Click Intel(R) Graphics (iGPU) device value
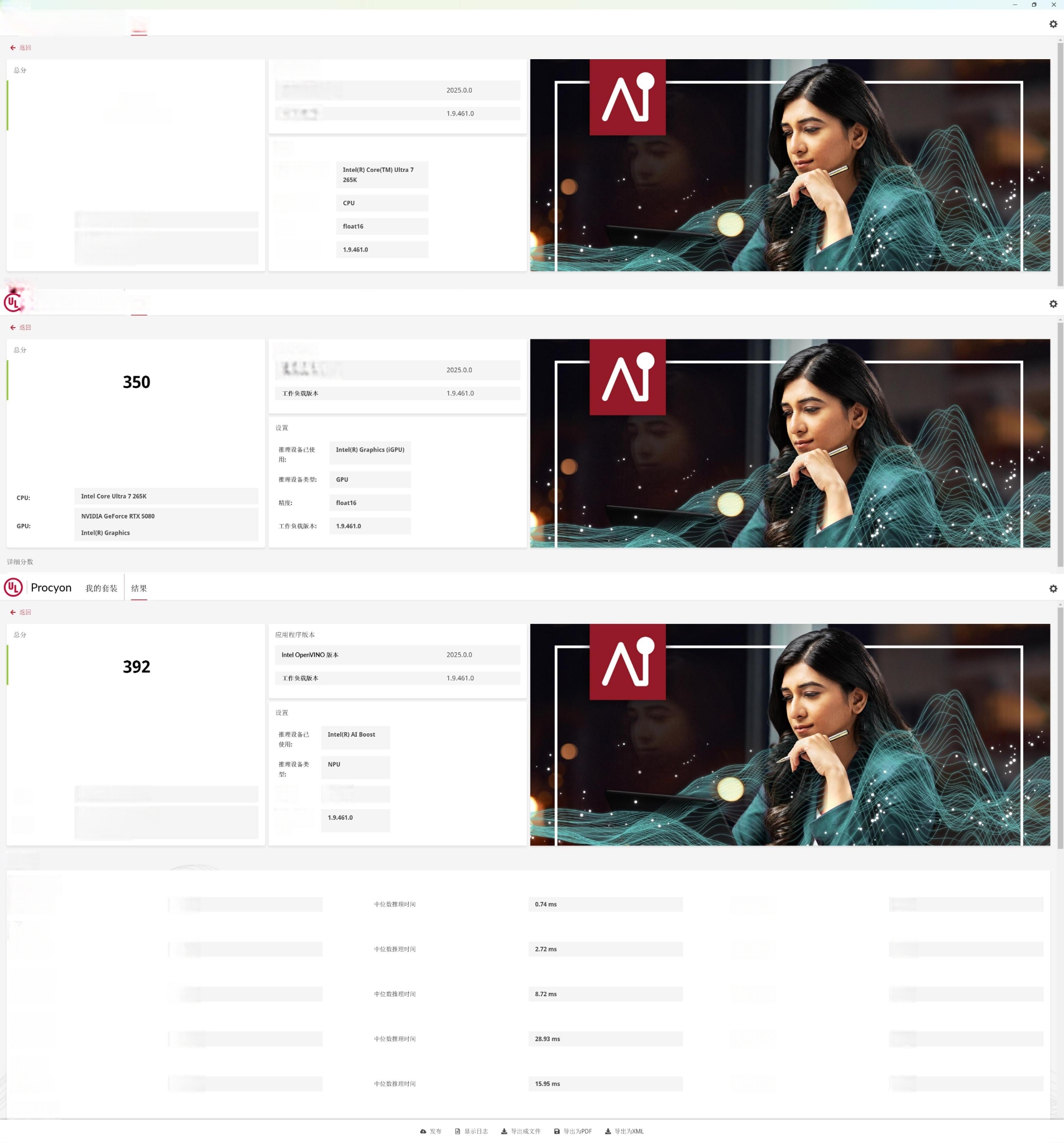 click(x=370, y=453)
